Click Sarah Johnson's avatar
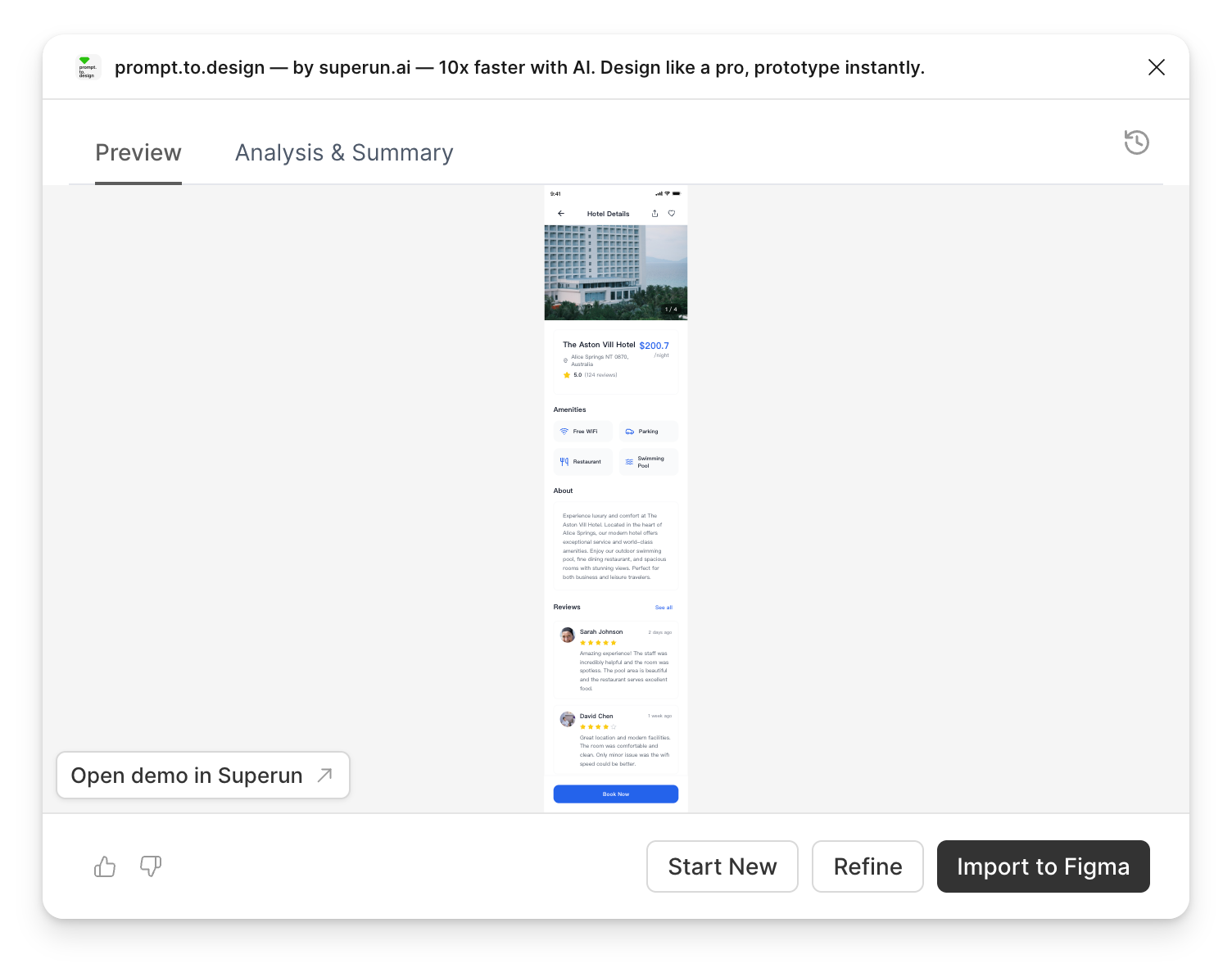Screen dimensions: 1232x968 pos(568,636)
